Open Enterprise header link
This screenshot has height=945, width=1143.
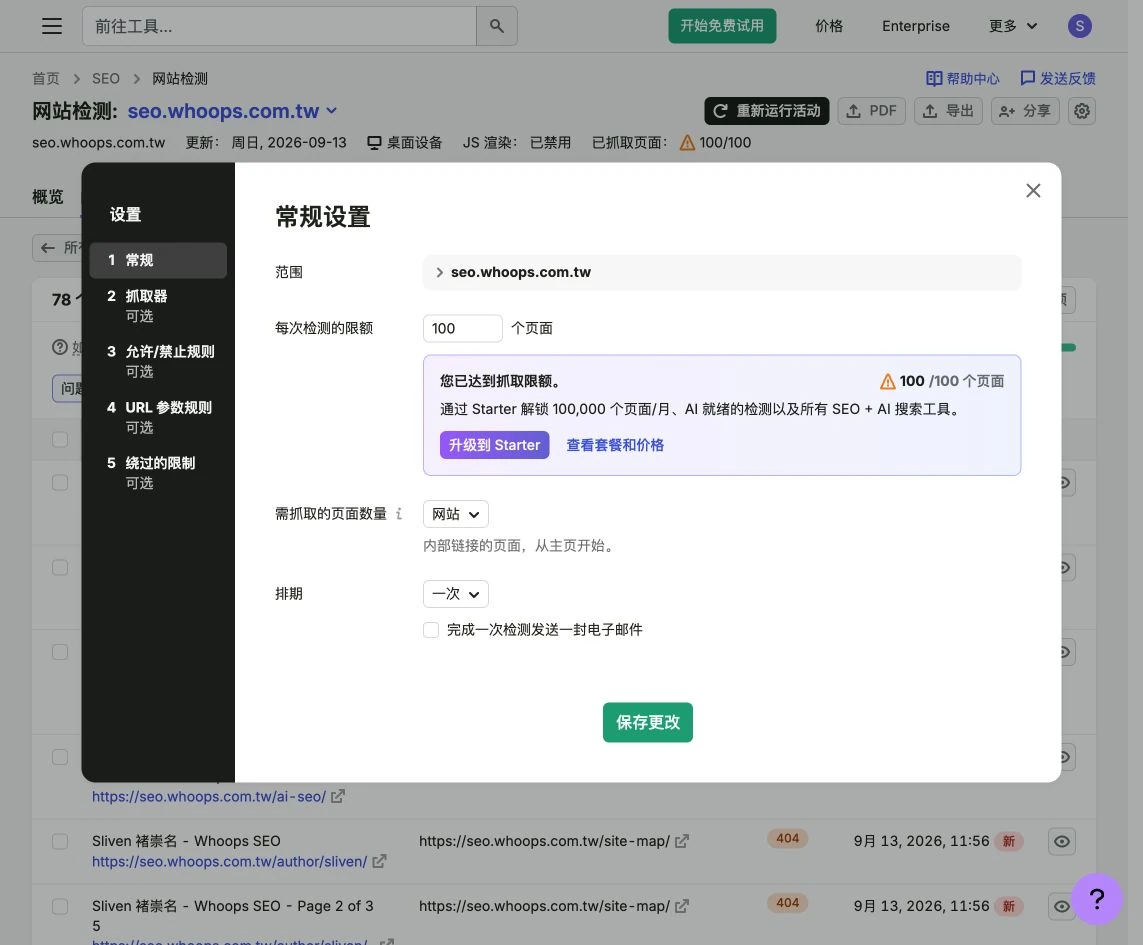[916, 26]
